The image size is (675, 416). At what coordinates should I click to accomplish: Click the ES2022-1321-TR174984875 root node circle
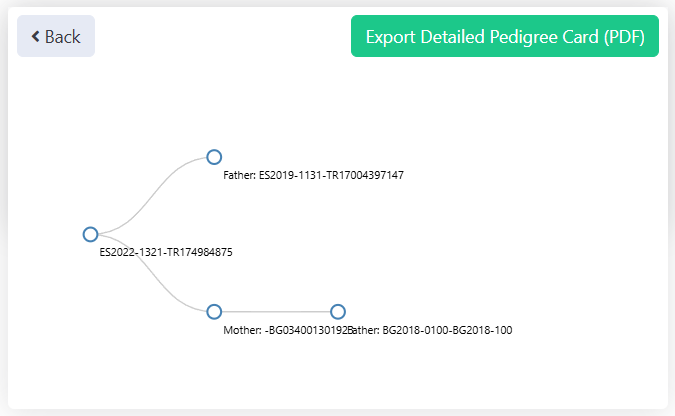90,234
